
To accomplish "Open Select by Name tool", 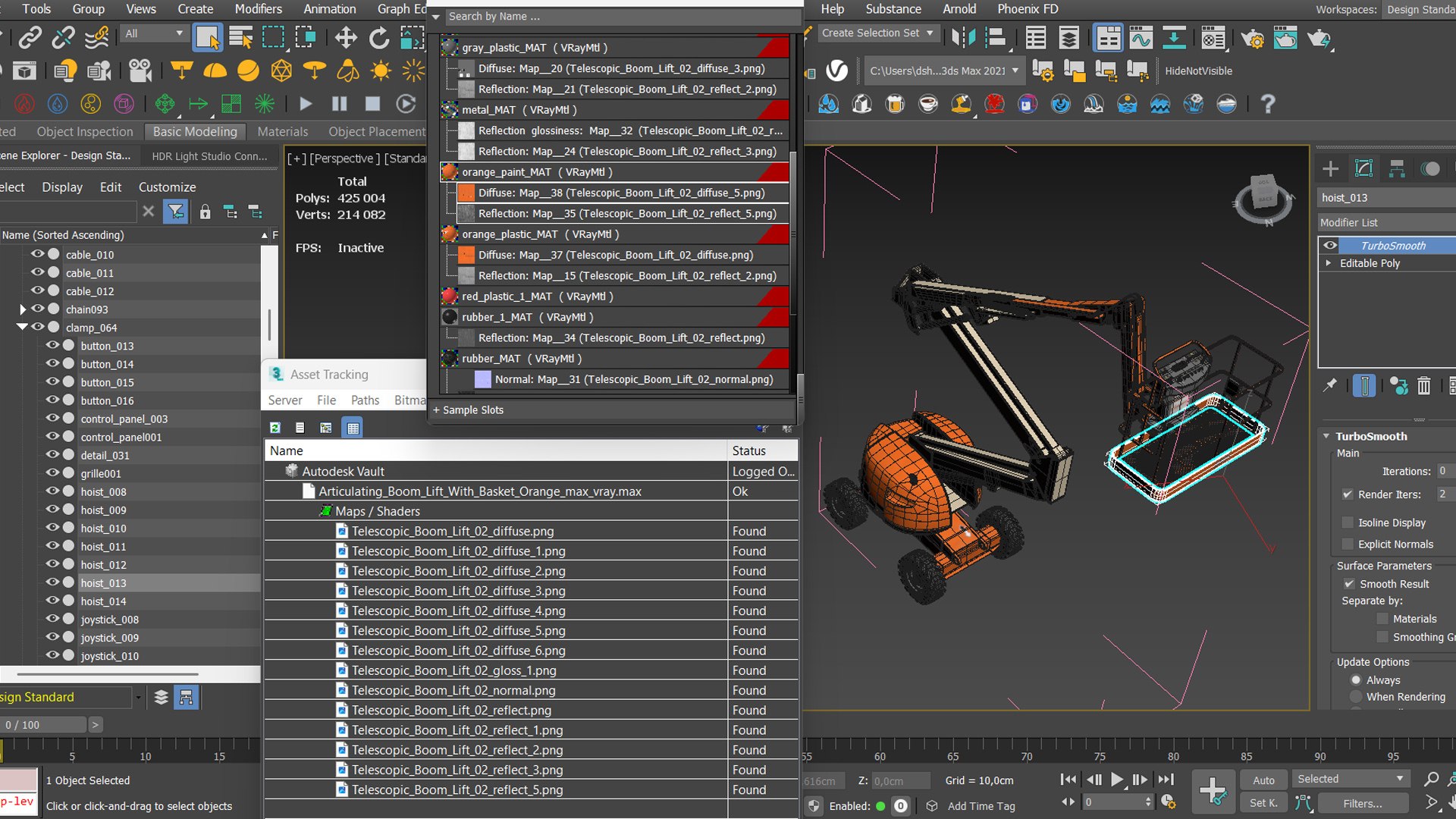I will click(x=241, y=37).
